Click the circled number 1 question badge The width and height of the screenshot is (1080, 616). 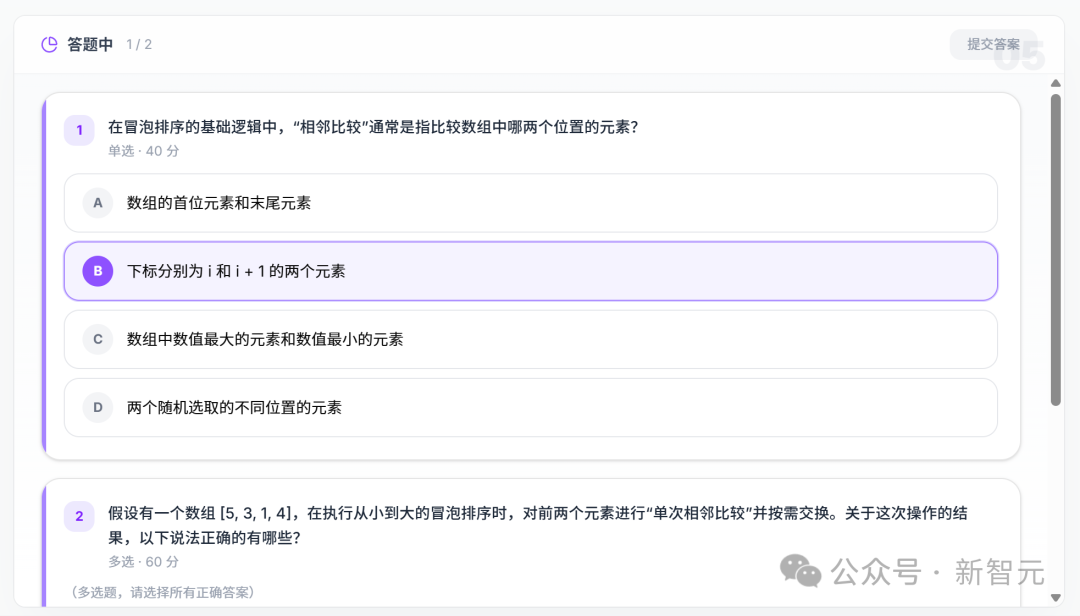tap(79, 130)
